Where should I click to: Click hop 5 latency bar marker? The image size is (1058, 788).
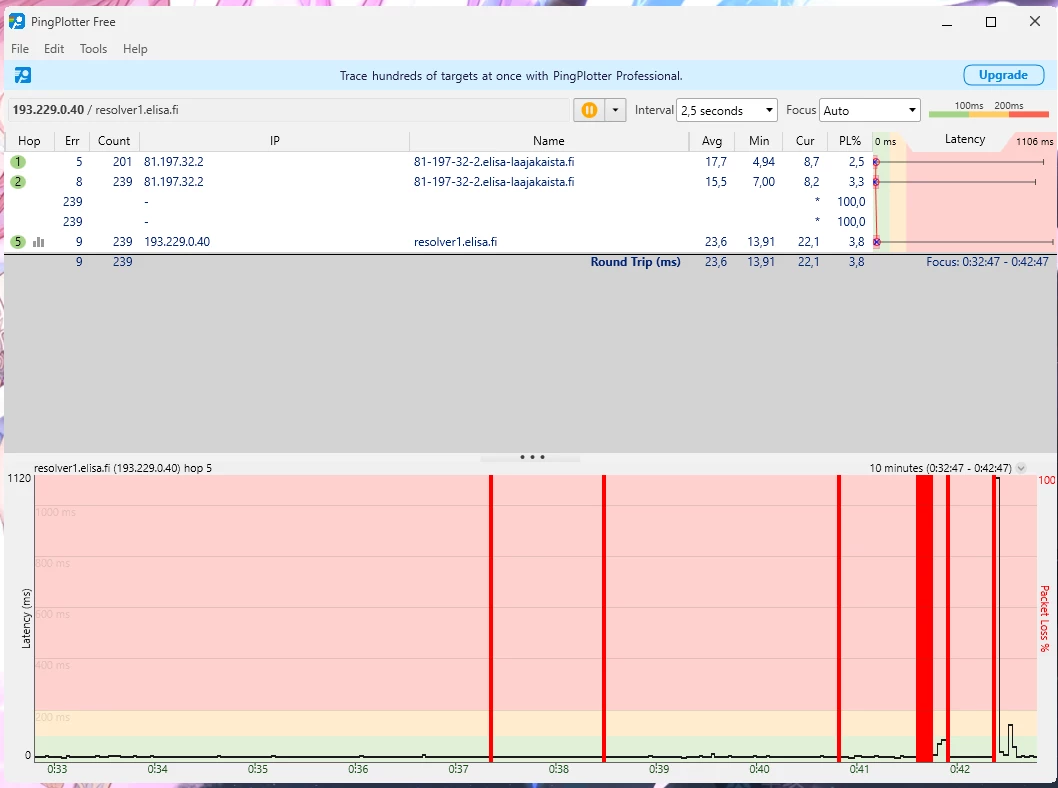(876, 242)
